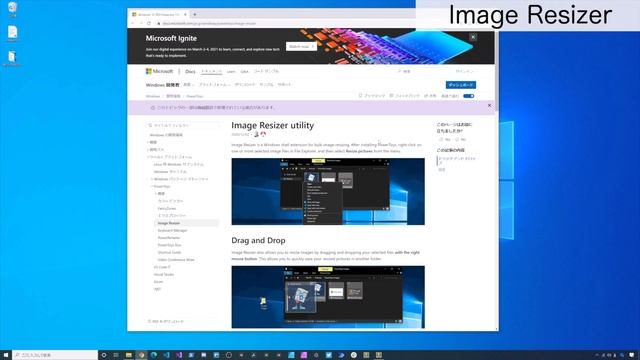
Task: Click the Drag and Drop heading
Action: pos(258,240)
